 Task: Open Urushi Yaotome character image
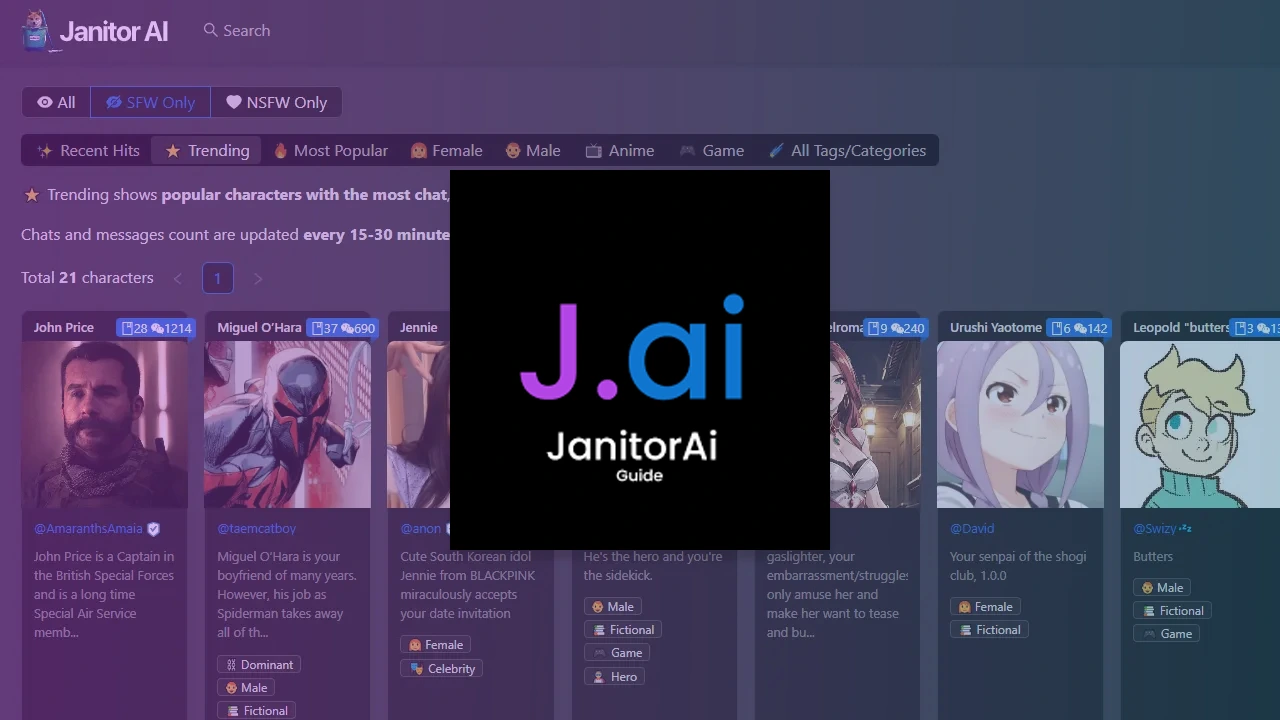point(1020,424)
